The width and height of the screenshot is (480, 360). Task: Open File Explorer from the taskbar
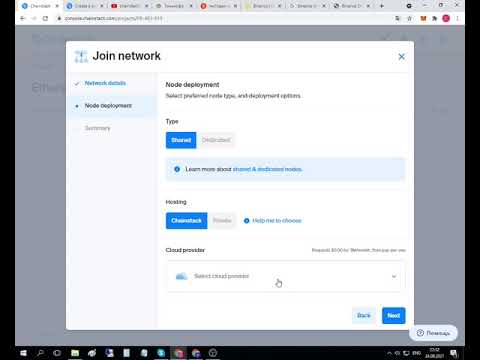click(x=75, y=353)
